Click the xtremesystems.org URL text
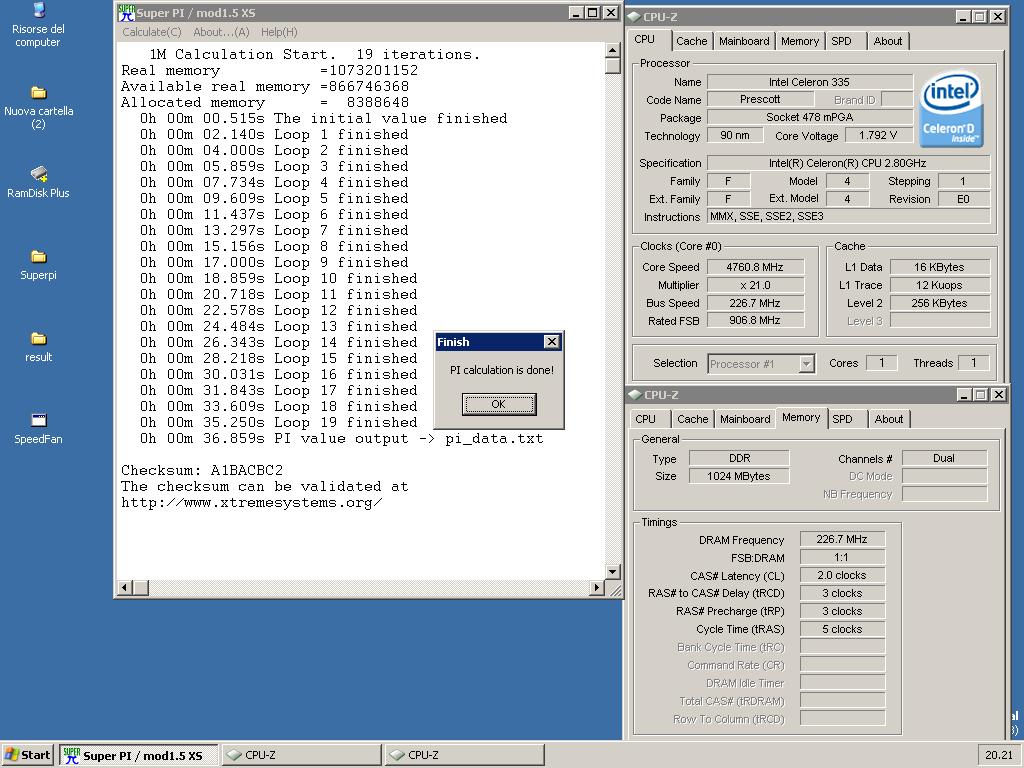This screenshot has width=1024, height=768. [x=251, y=503]
